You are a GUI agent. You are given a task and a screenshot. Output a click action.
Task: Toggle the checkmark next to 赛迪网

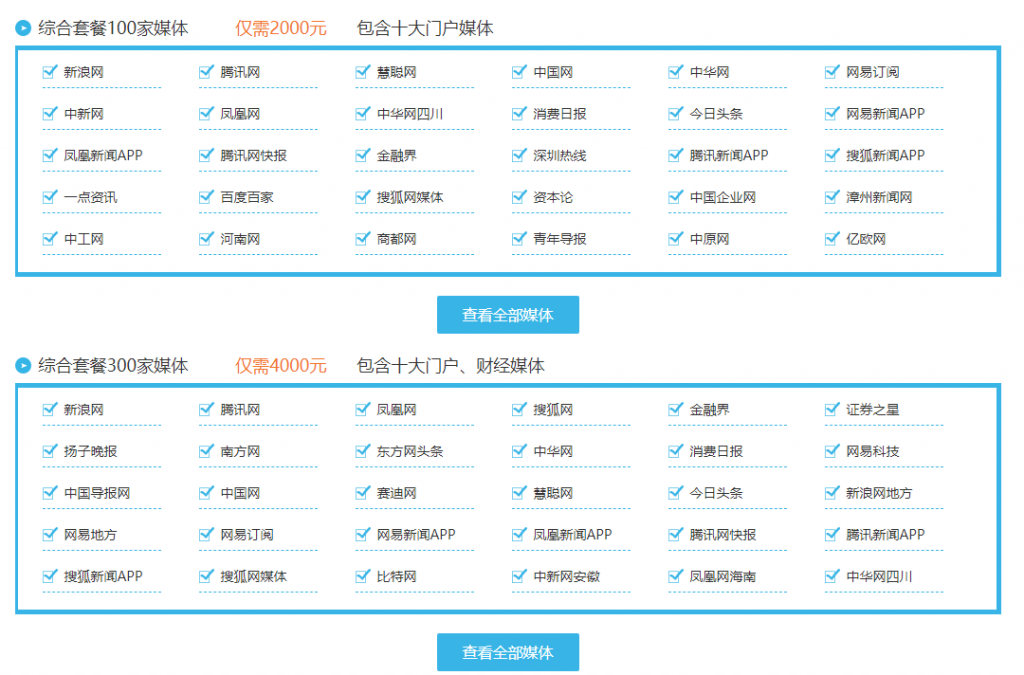click(x=363, y=493)
